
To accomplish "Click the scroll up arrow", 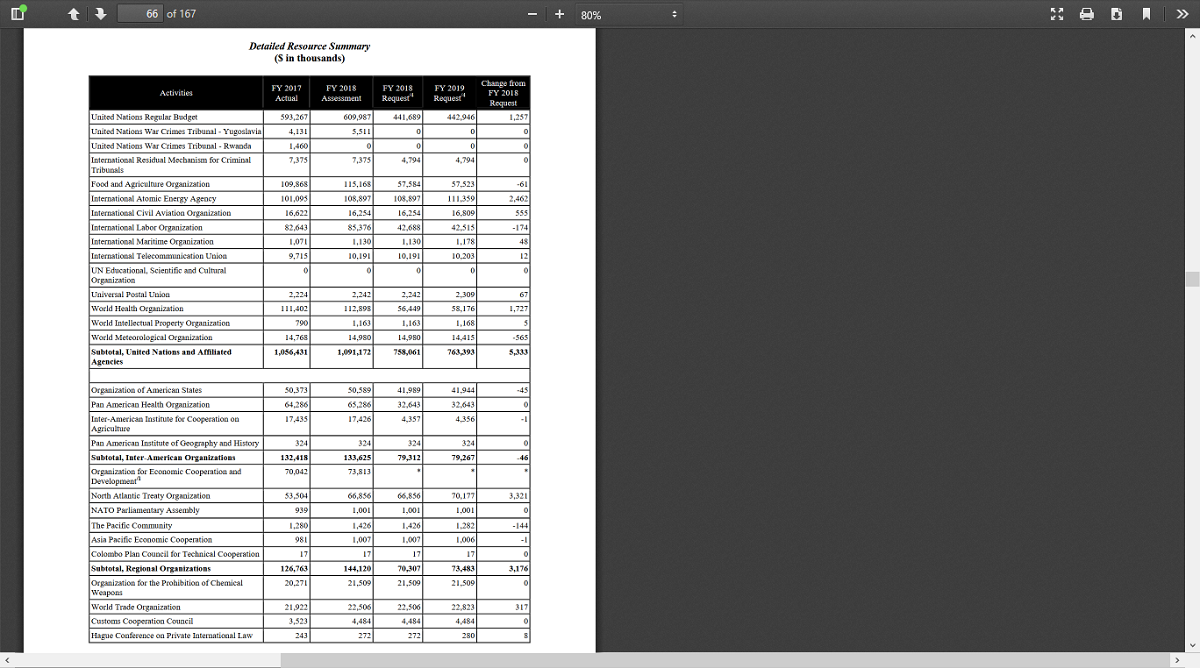I will pos(1192,35).
